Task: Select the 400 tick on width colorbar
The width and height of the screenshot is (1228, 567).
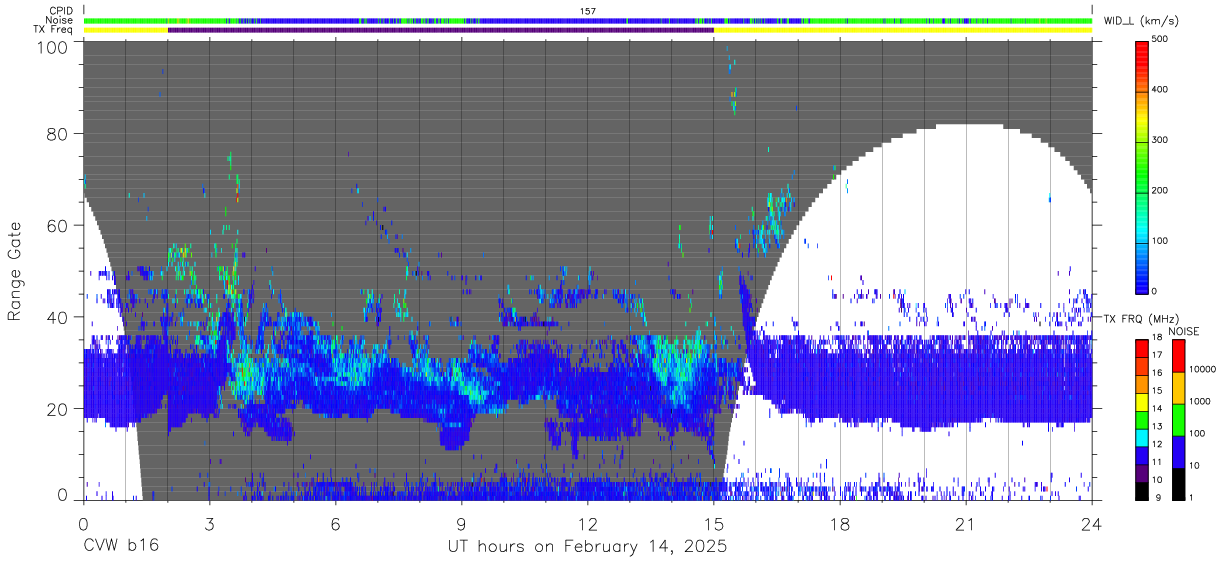Action: pyautogui.click(x=1160, y=90)
